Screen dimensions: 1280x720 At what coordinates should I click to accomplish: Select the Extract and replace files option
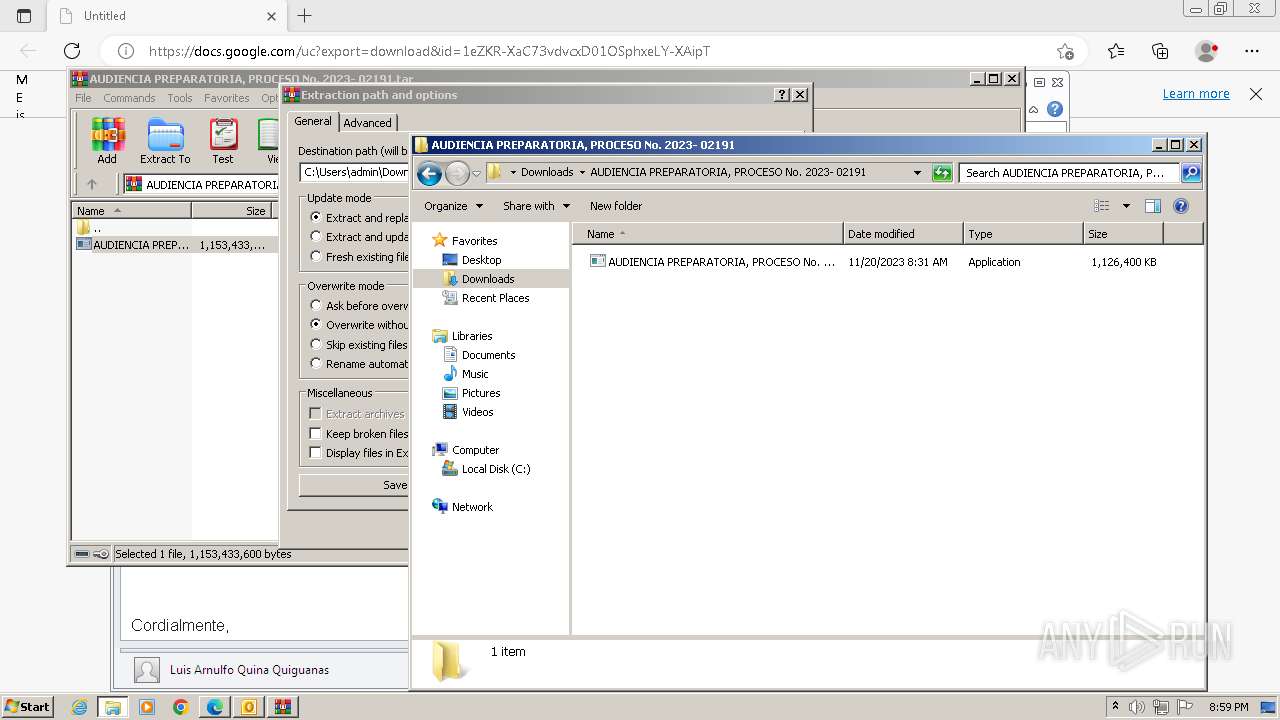click(x=316, y=217)
